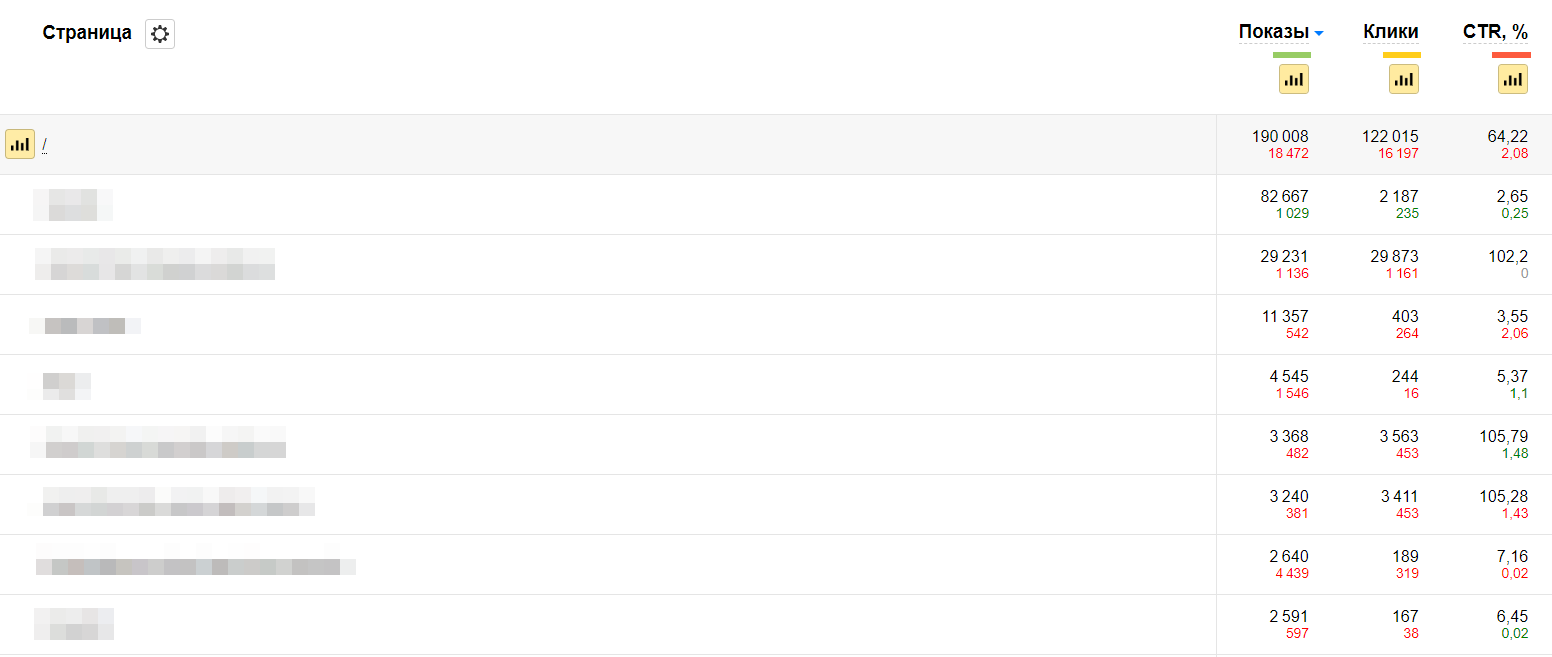Sort by Показы column header
Viewport: 1552px width, 657px height.
pos(1274,32)
